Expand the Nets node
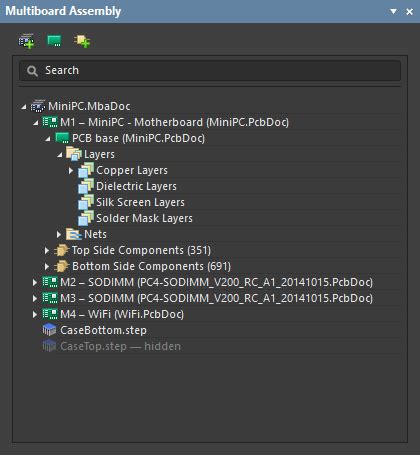 [59, 234]
